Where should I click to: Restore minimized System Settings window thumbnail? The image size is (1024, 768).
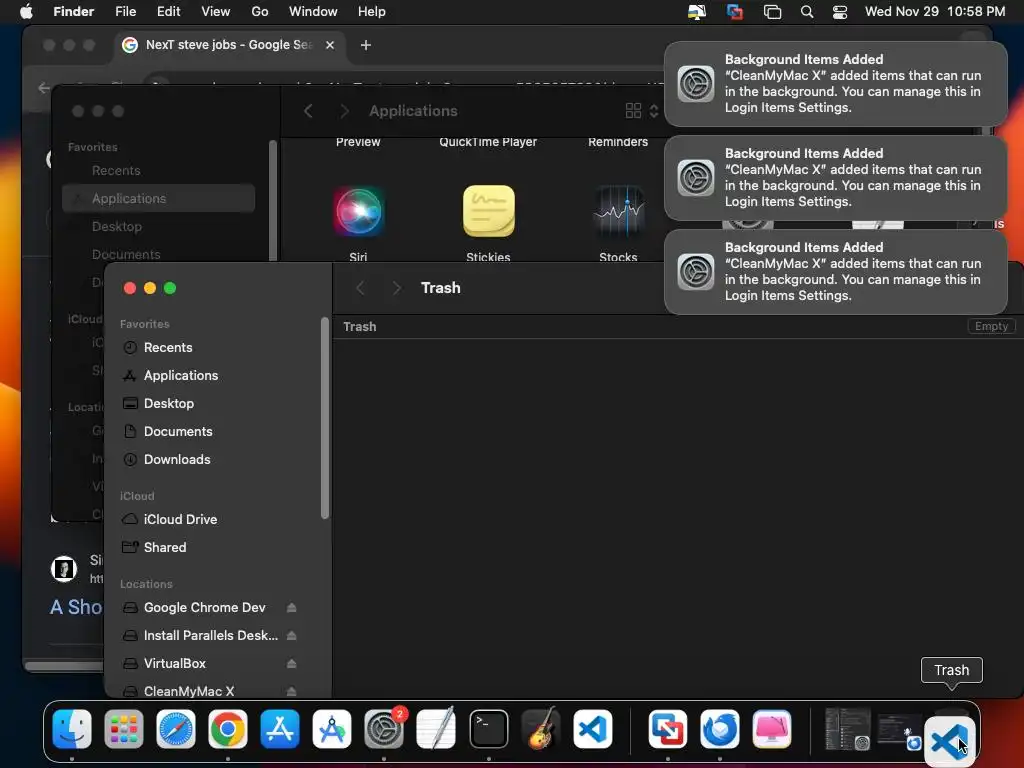coord(848,729)
